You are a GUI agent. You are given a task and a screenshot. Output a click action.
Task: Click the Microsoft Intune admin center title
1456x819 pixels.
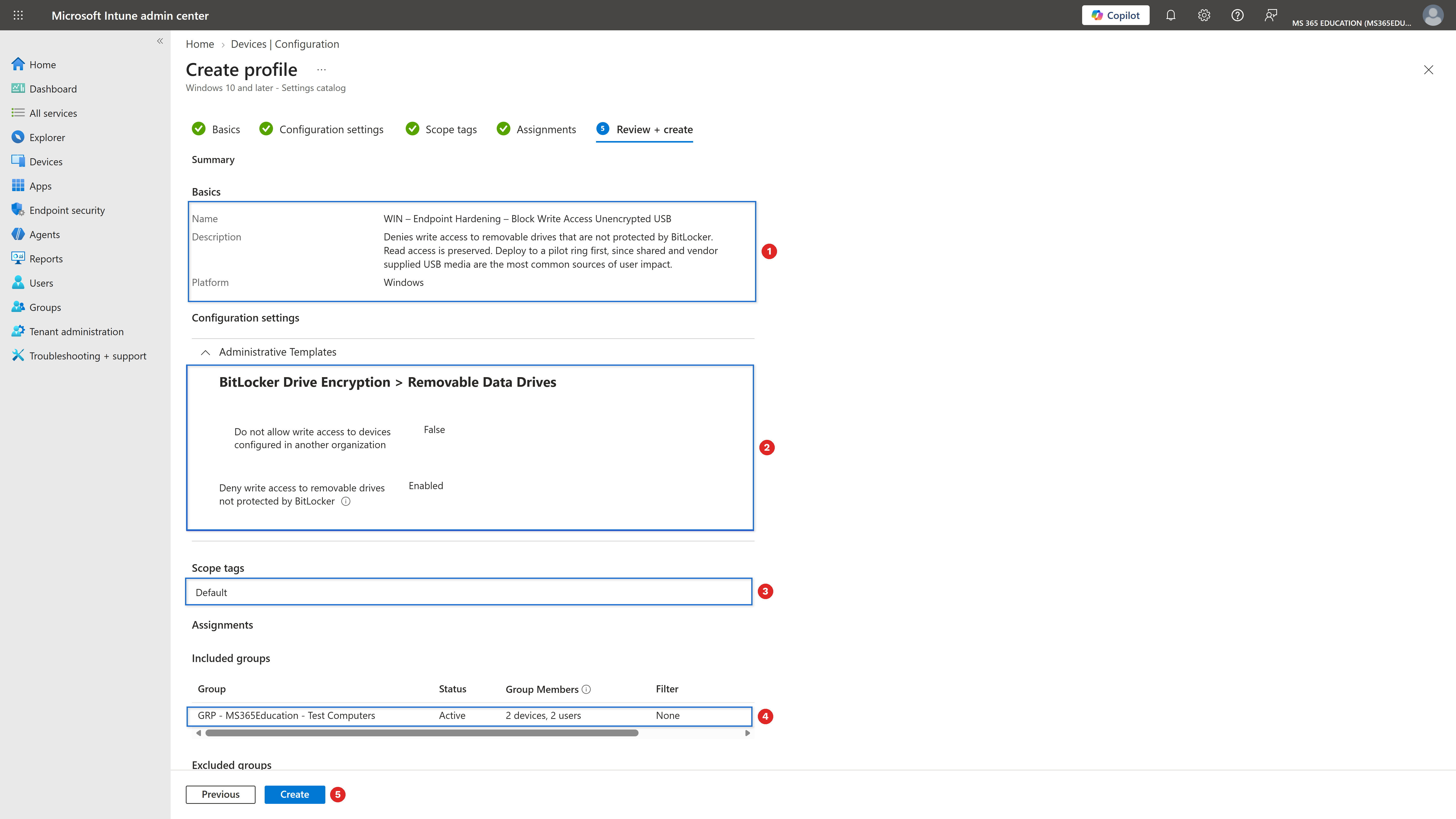(x=130, y=16)
